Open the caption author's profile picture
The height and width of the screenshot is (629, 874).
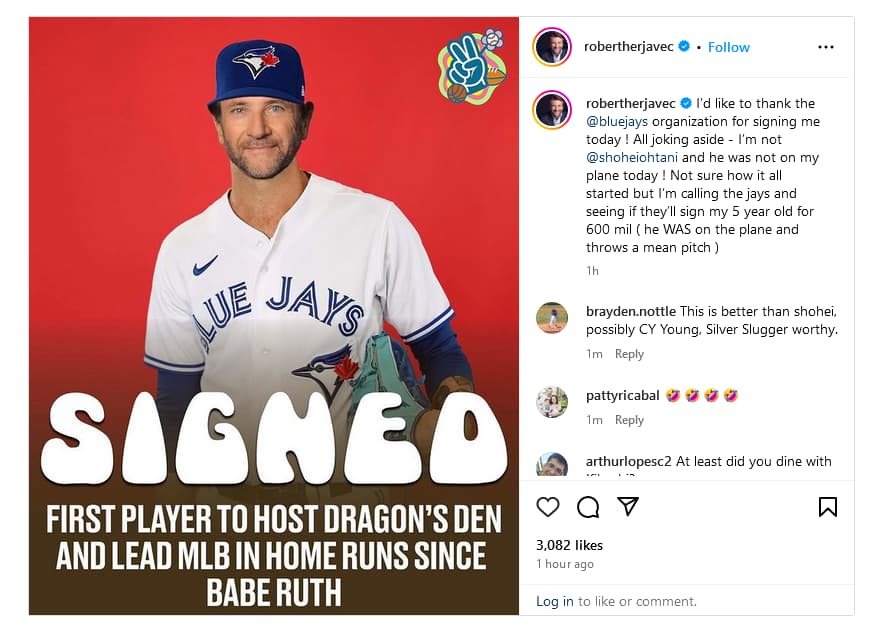(x=552, y=110)
